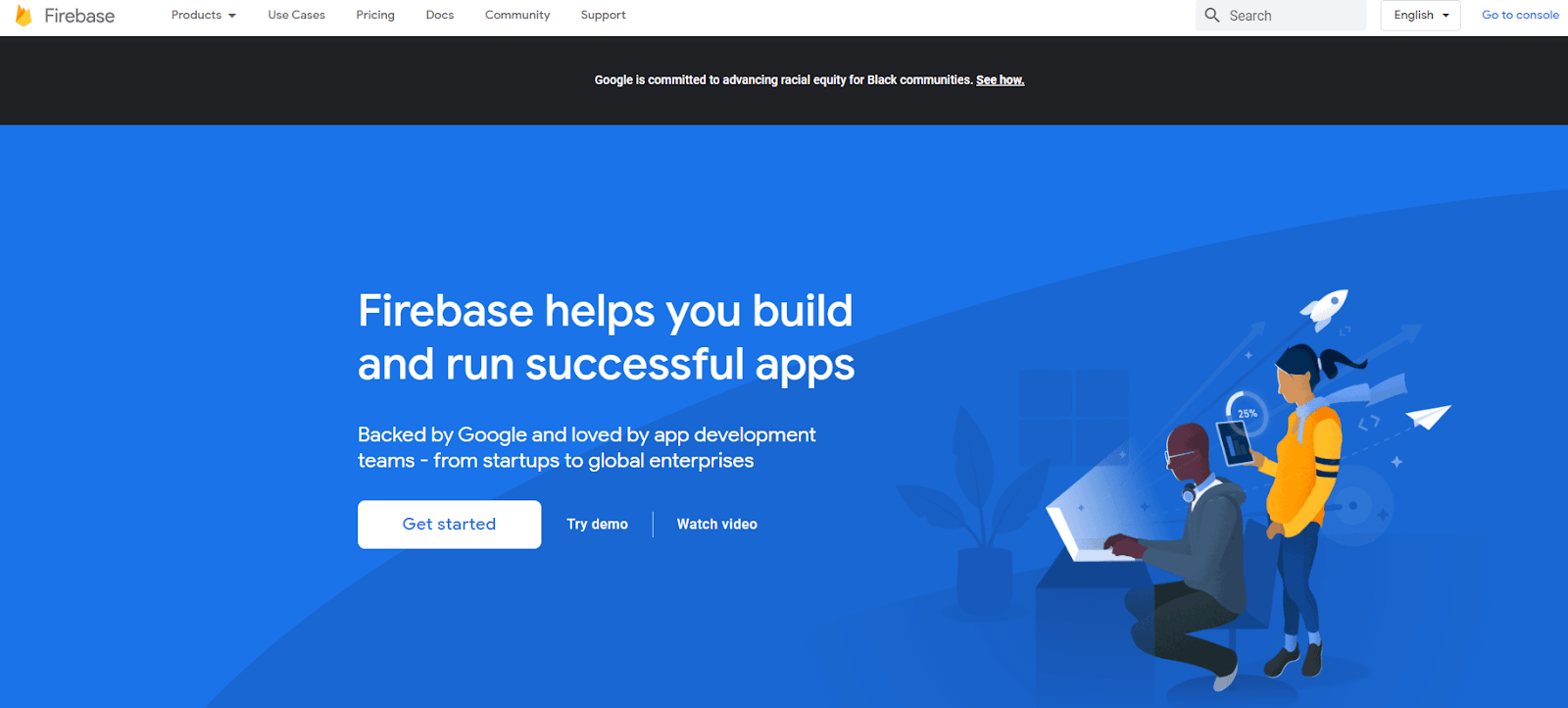Focus the Search input field
The image size is (1568, 708).
(1281, 16)
